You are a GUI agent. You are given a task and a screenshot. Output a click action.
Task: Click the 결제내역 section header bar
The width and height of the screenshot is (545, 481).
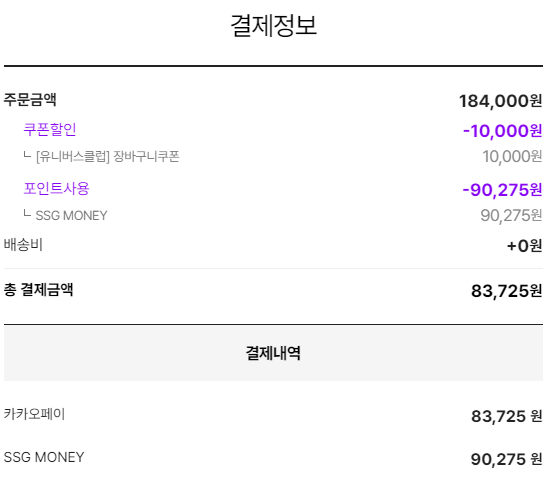[273, 353]
